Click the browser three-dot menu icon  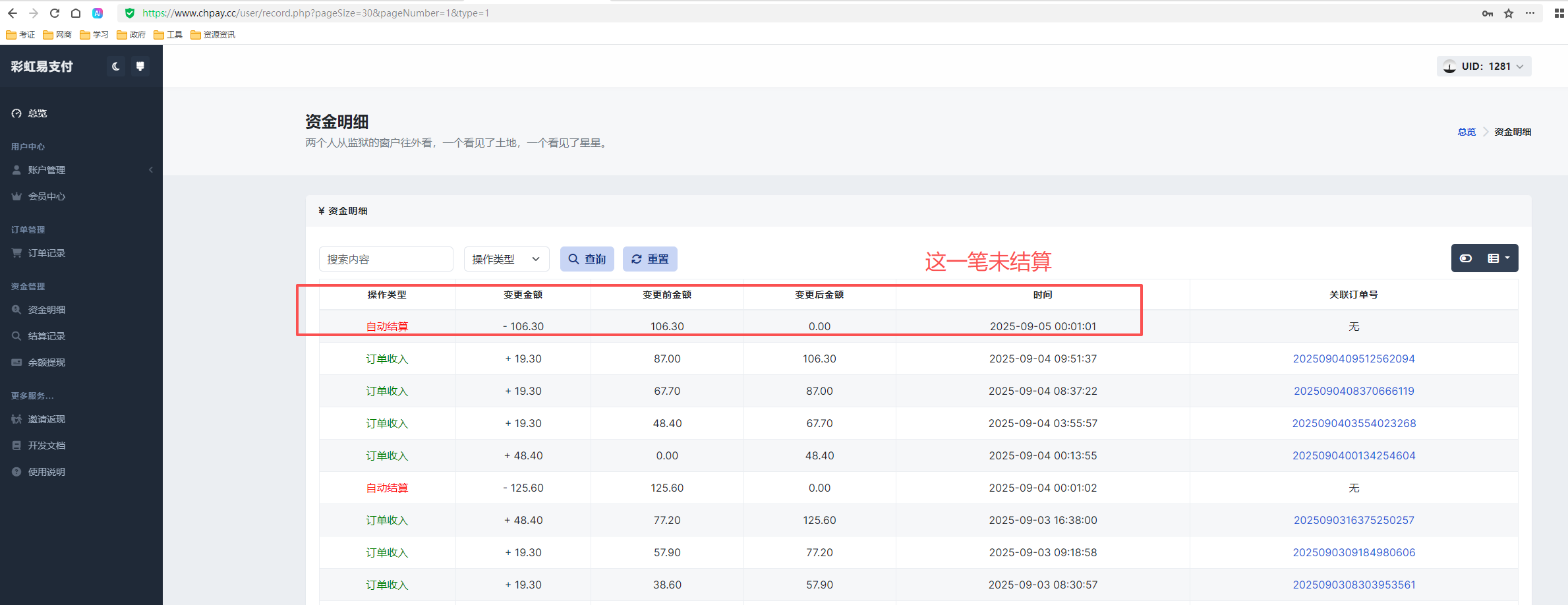1530,13
